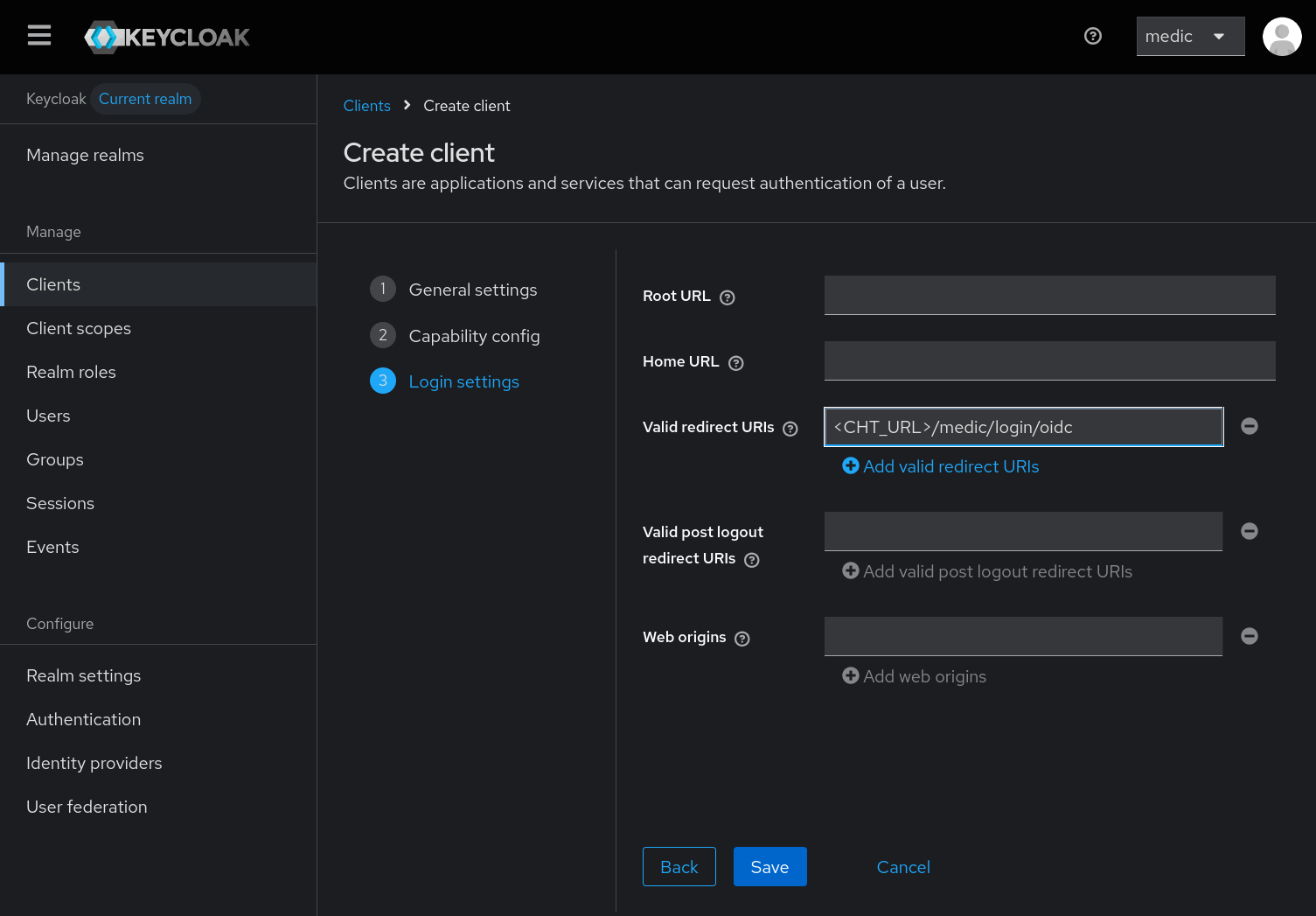Open the medic realm dropdown
Image resolution: width=1316 pixels, height=916 pixels.
(1190, 36)
